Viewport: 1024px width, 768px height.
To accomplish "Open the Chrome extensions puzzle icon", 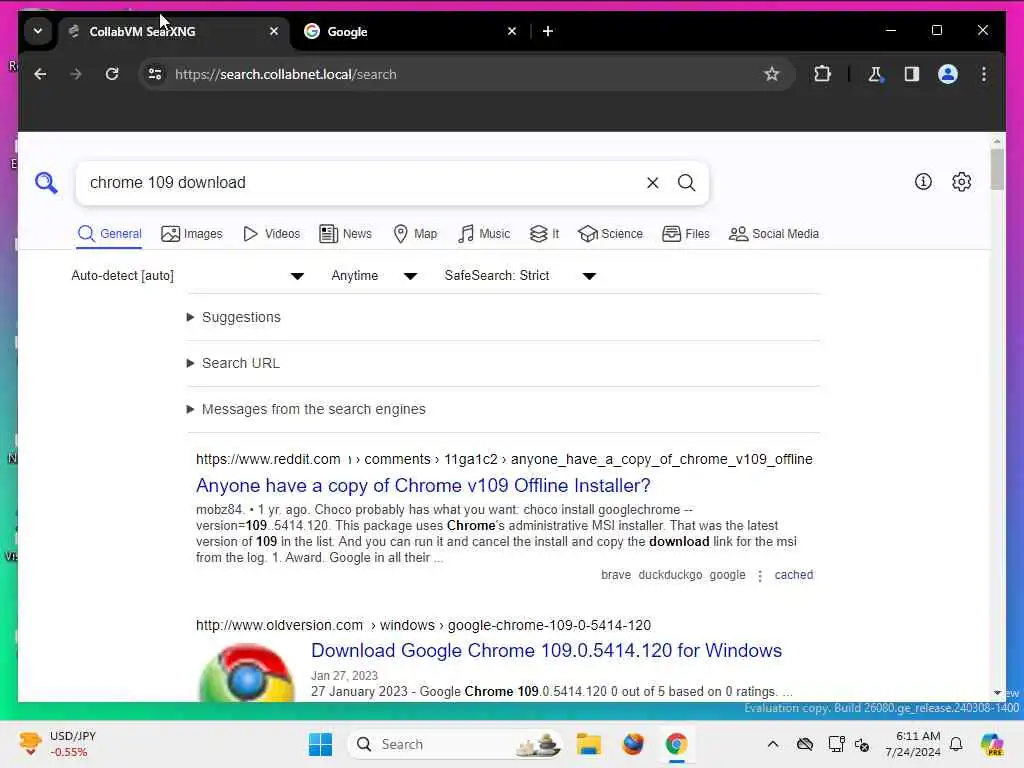I will pyautogui.click(x=822, y=74).
